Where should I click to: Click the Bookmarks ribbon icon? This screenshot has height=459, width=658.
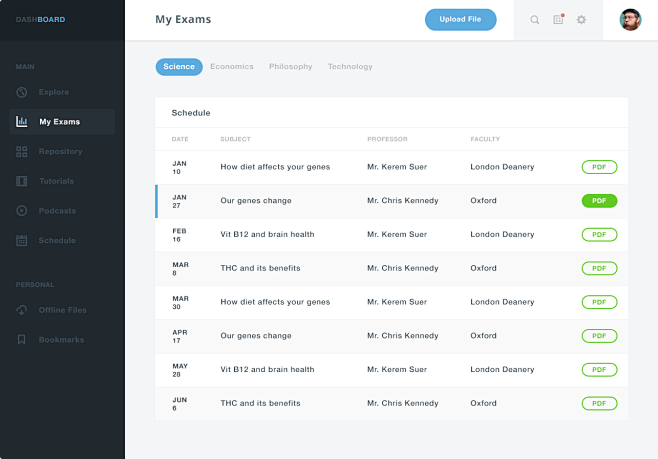pos(22,340)
